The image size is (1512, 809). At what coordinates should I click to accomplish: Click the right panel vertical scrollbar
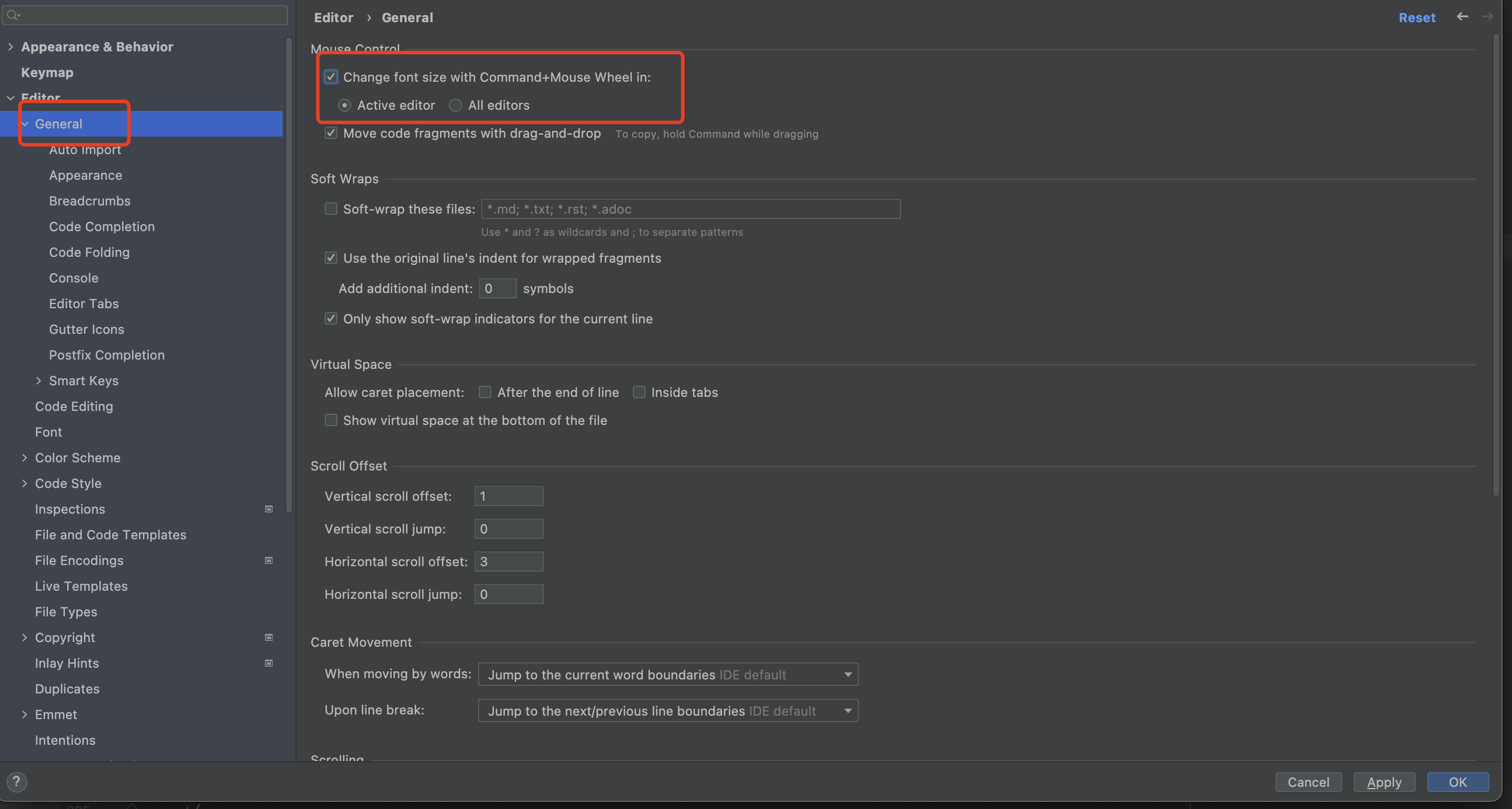pos(1496,264)
